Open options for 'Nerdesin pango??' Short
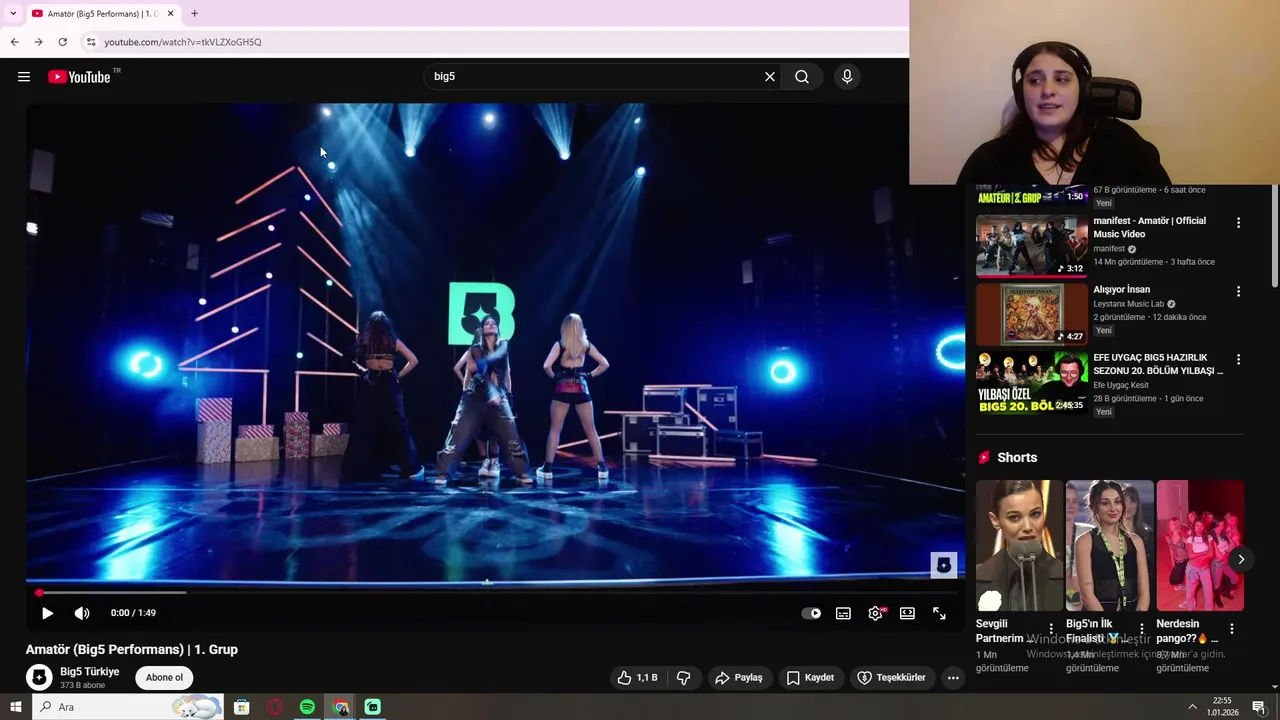Screen dimensions: 1280x720 [1232, 629]
